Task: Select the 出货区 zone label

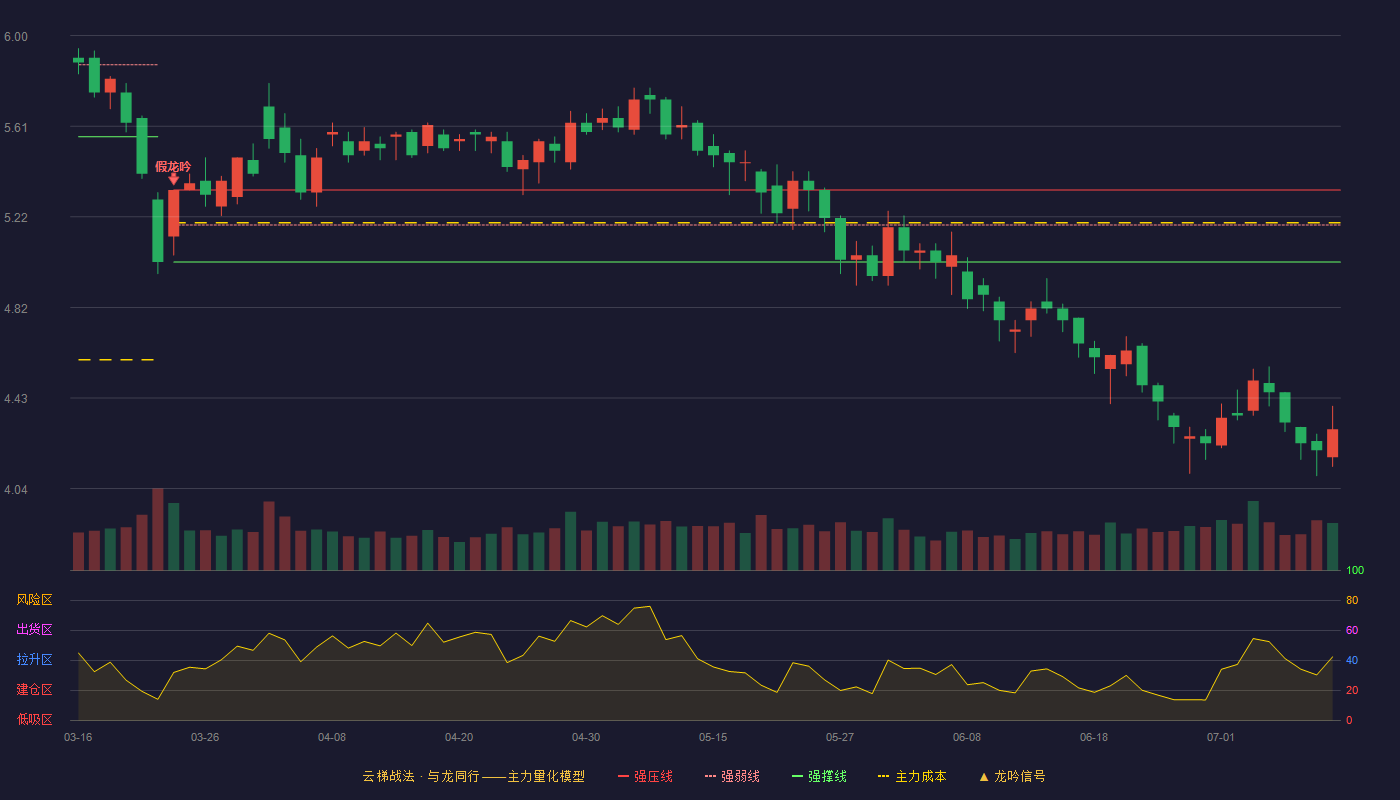Action: tap(34, 630)
